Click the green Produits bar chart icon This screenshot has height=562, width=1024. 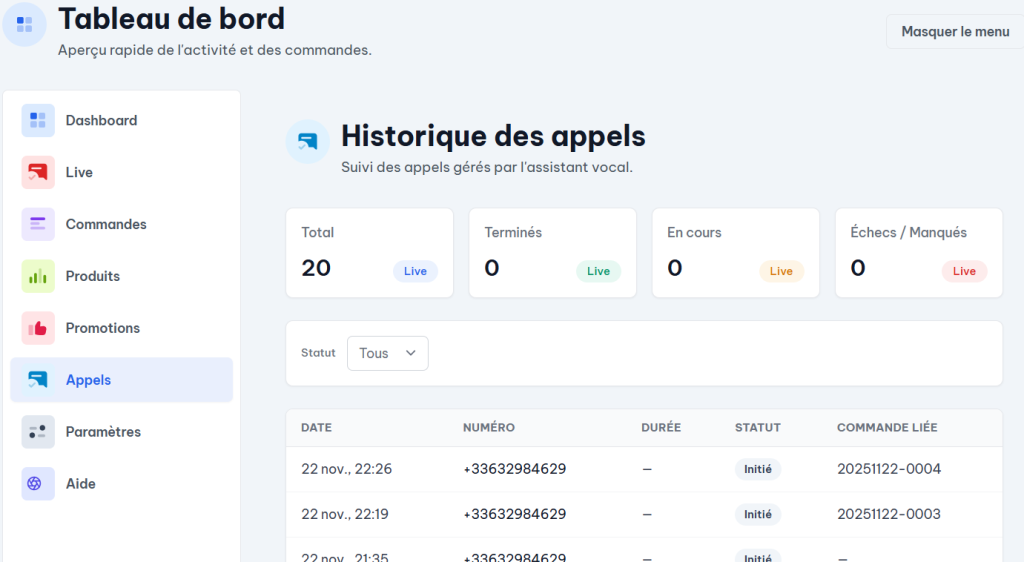point(38,277)
